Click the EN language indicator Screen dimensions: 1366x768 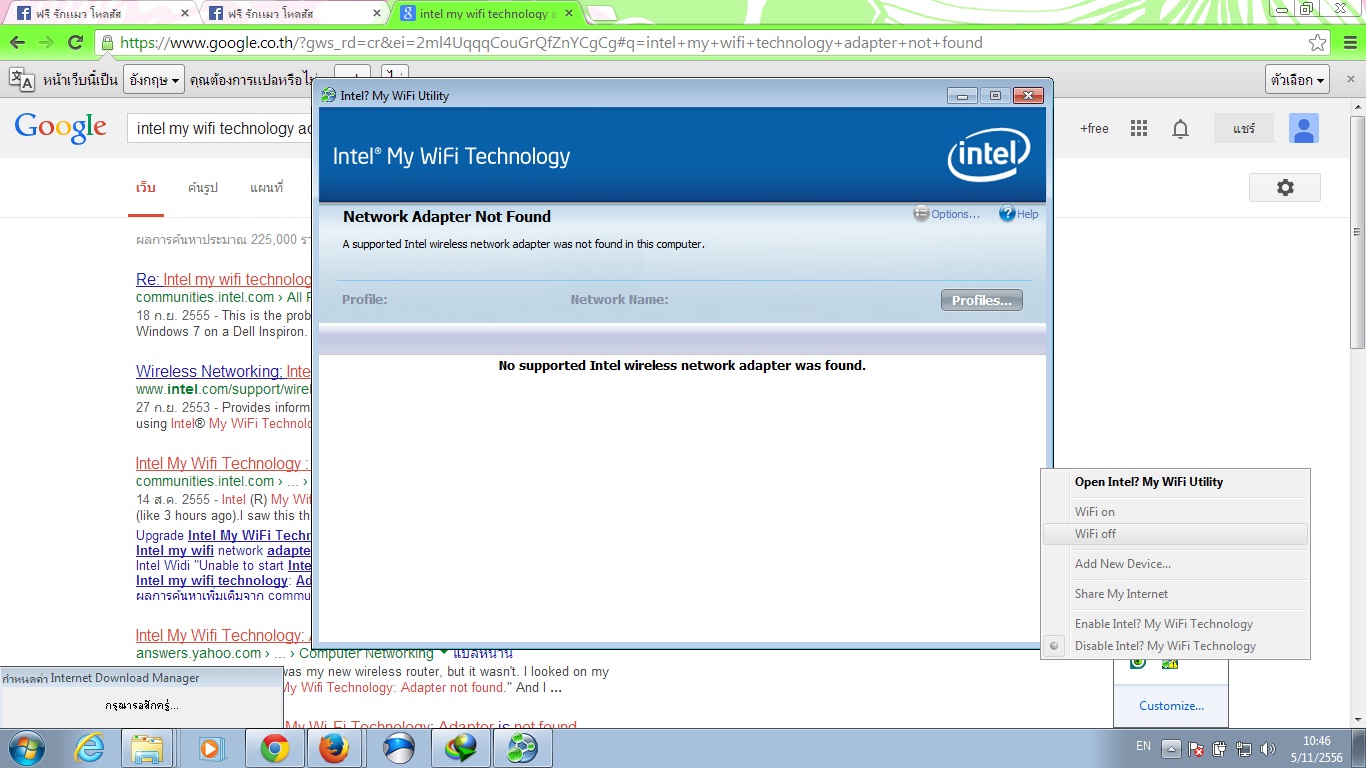point(1143,746)
